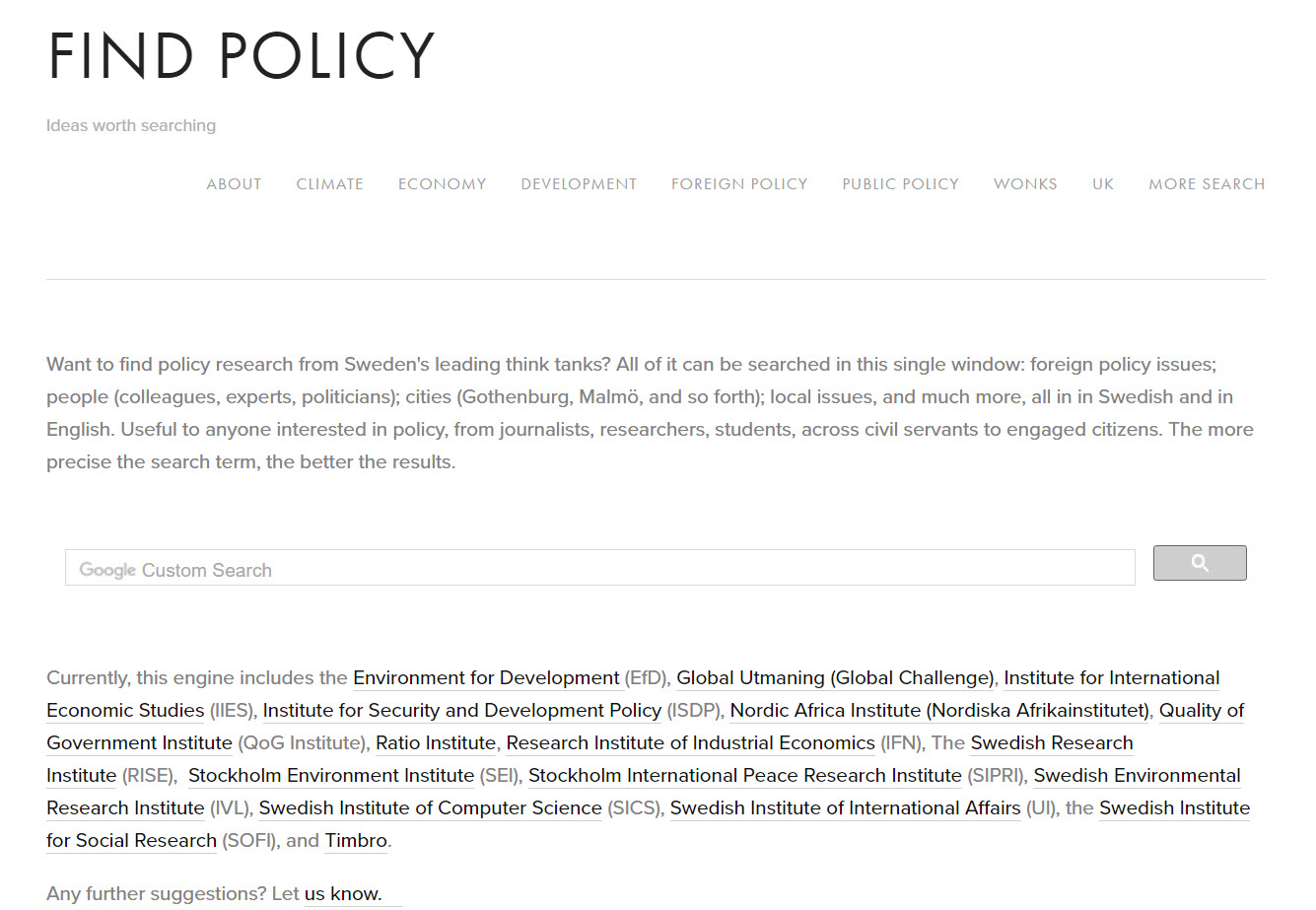This screenshot has width=1316, height=910.
Task: Click the FIND POLICY site title
Action: pos(242,55)
